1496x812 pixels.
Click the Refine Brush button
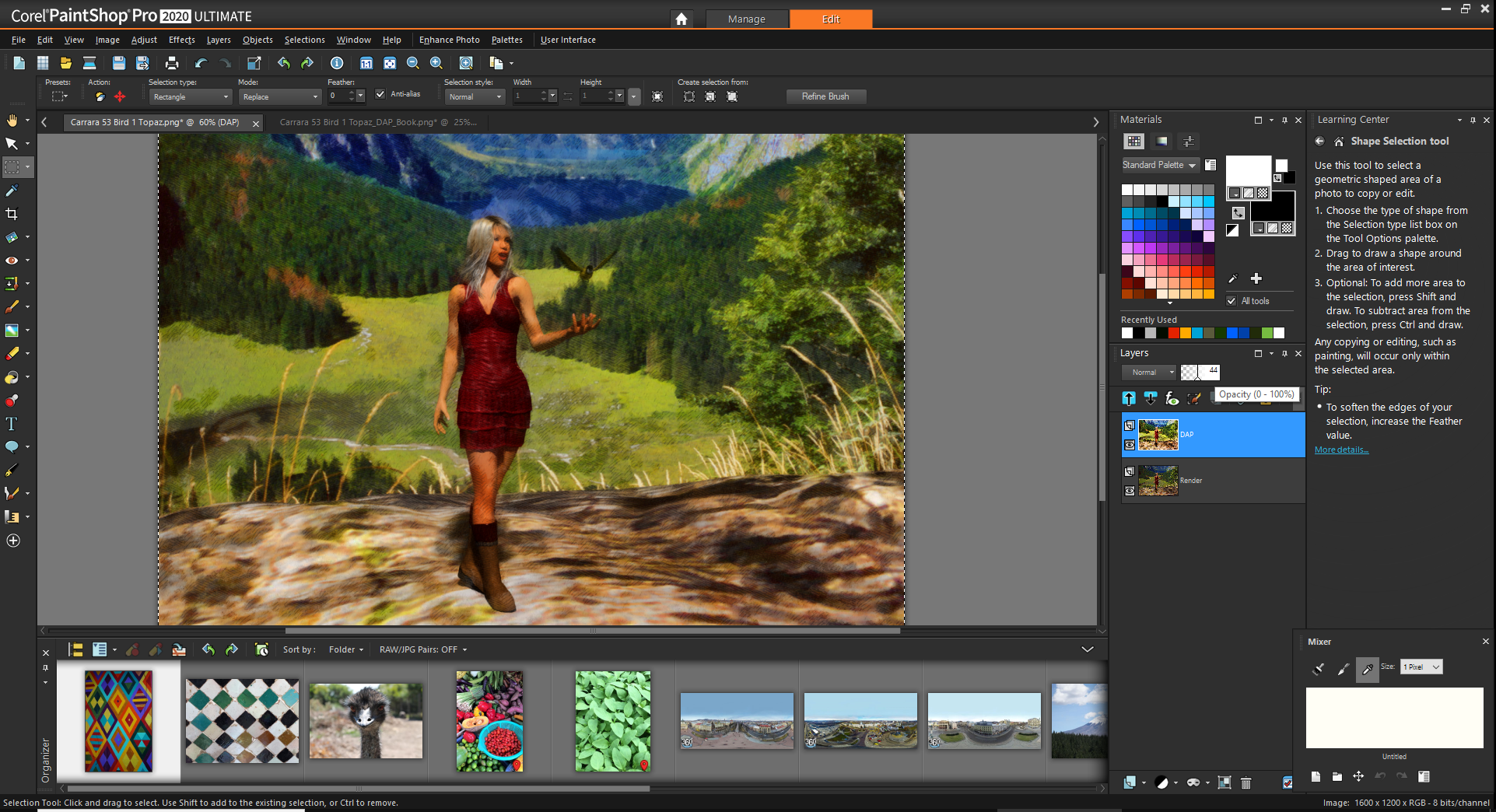click(x=825, y=96)
